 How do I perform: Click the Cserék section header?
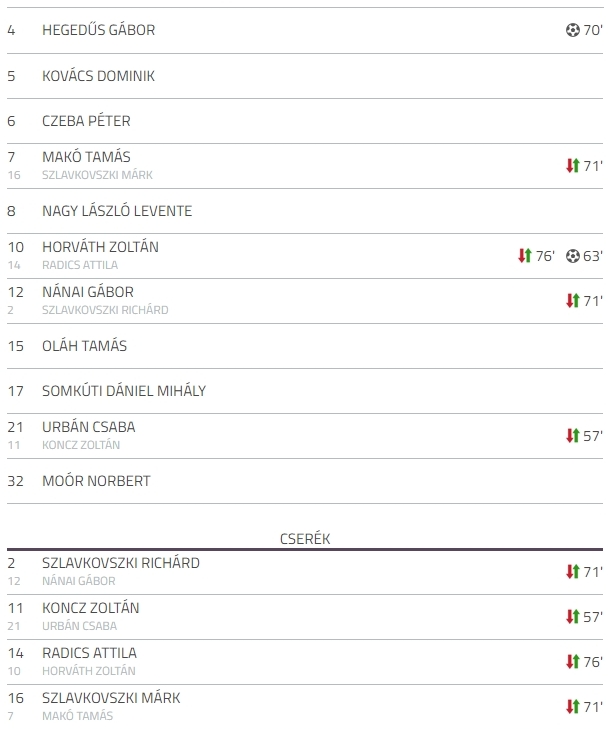[x=305, y=539]
